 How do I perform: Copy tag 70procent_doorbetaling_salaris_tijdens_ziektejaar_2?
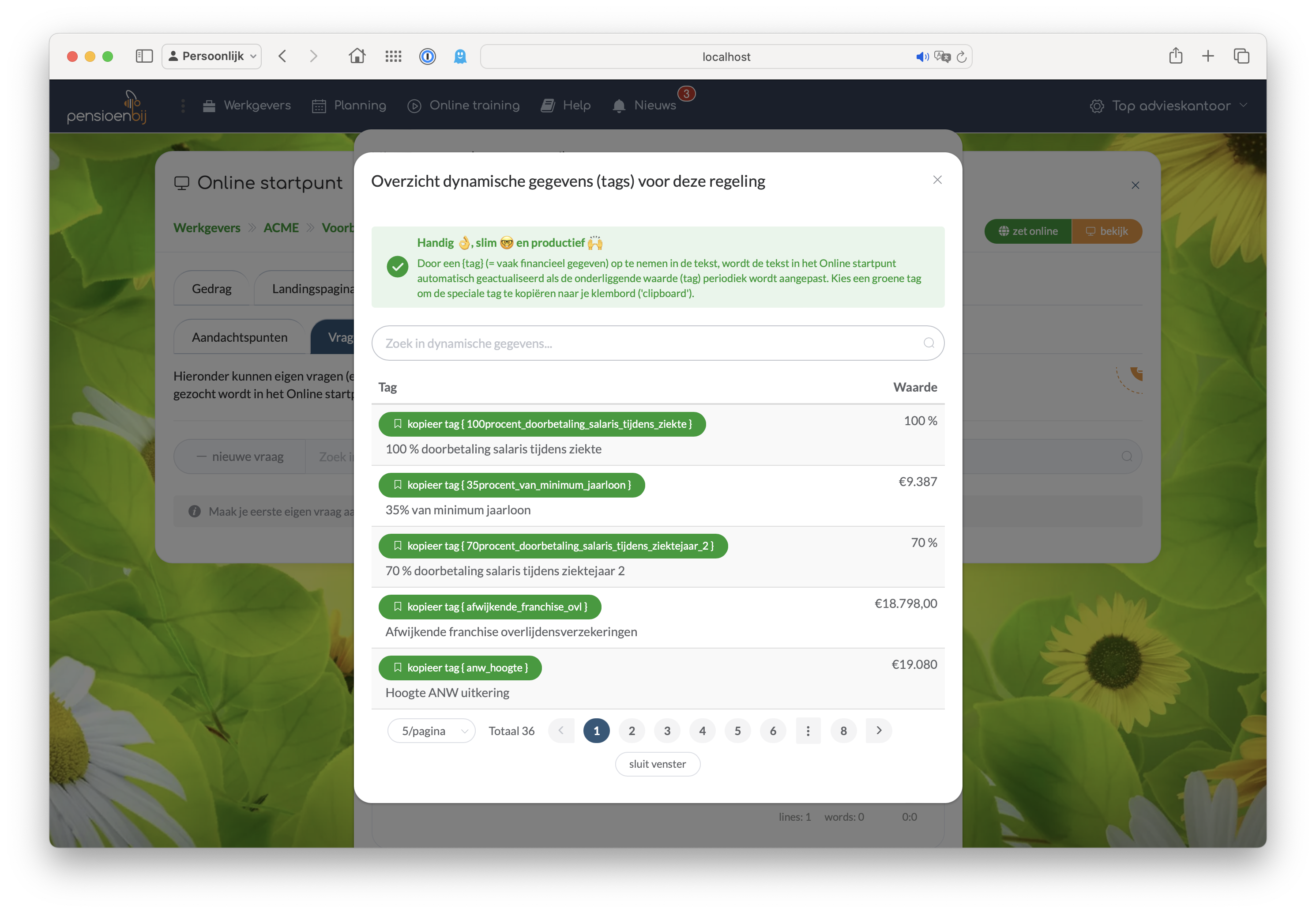click(553, 546)
